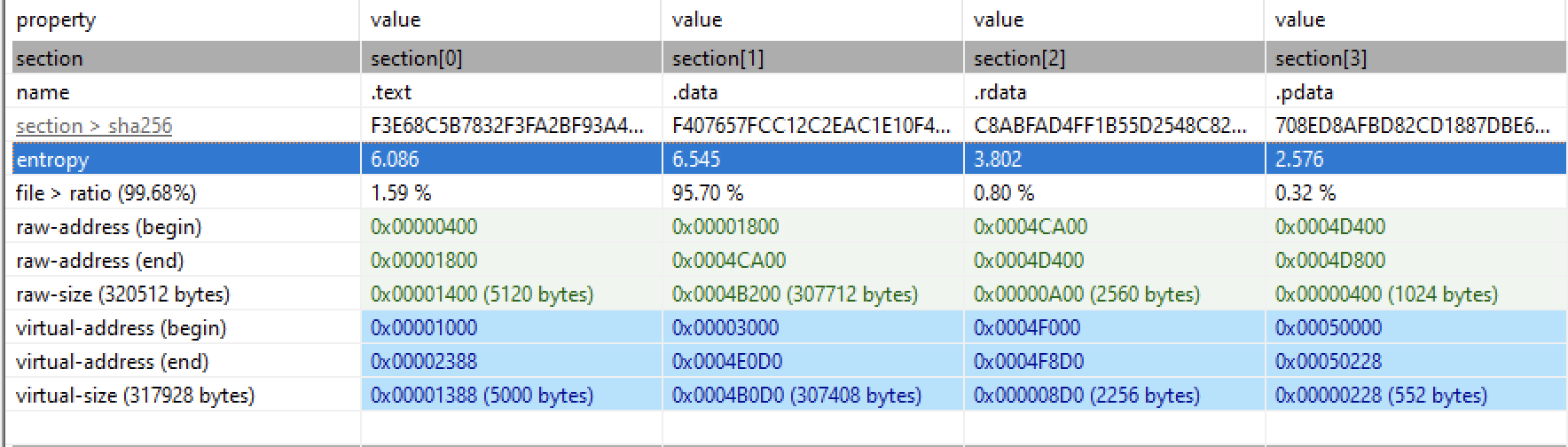Screen dimensions: 1568x447
Task: Select sha256 hash starting 708ED8AF
Action: tap(1413, 126)
